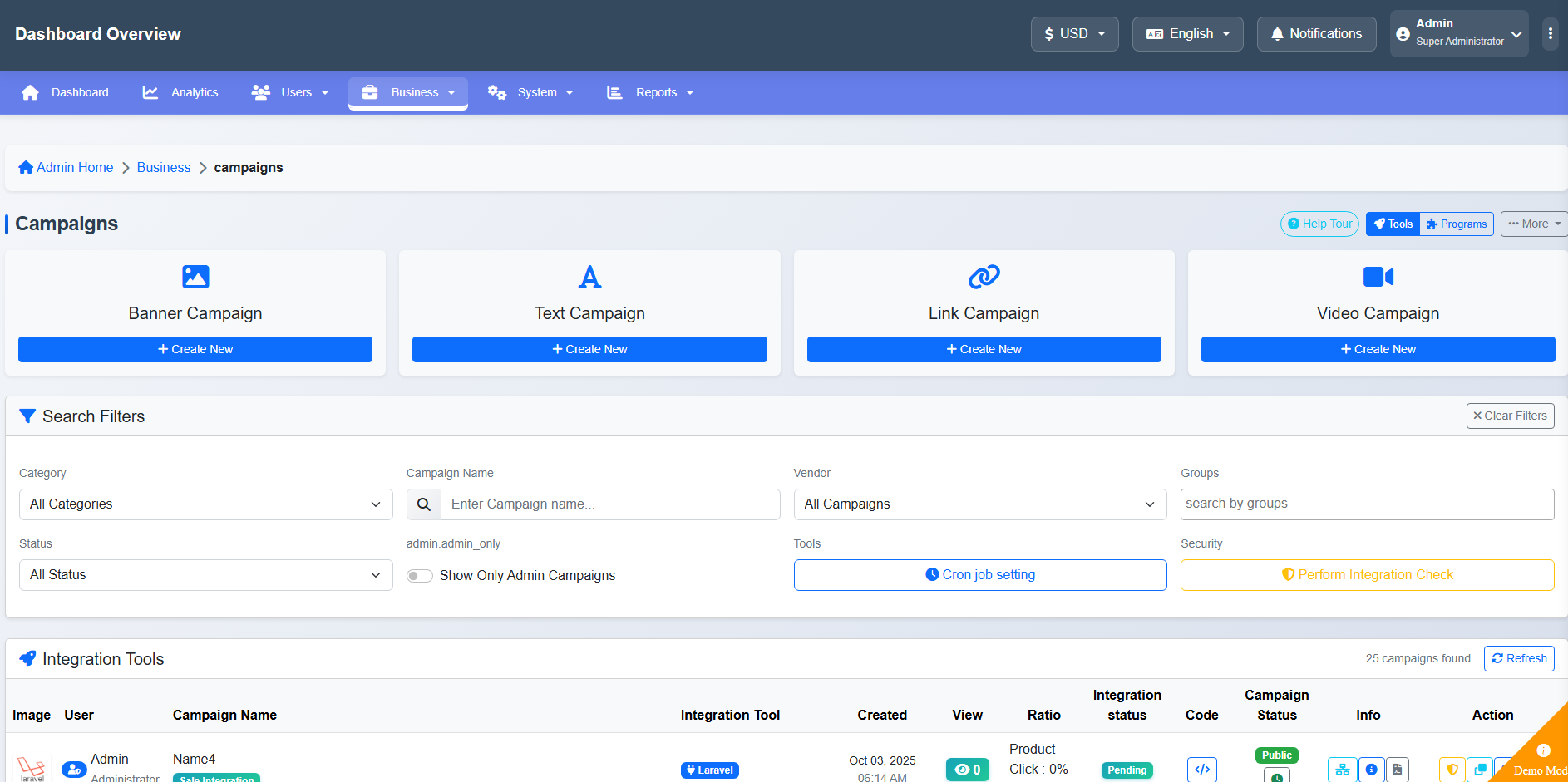The width and height of the screenshot is (1568, 782).
Task: Click the Name4 duplicate action icon
Action: pos(1480,770)
